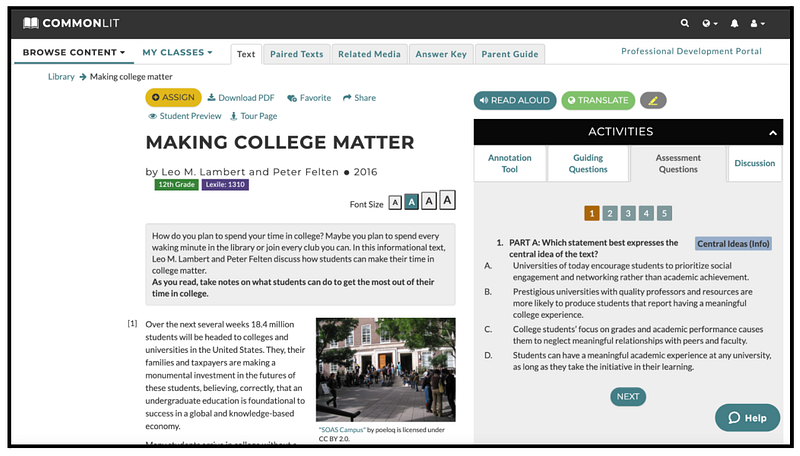Open the Answer Key tab

(441, 54)
